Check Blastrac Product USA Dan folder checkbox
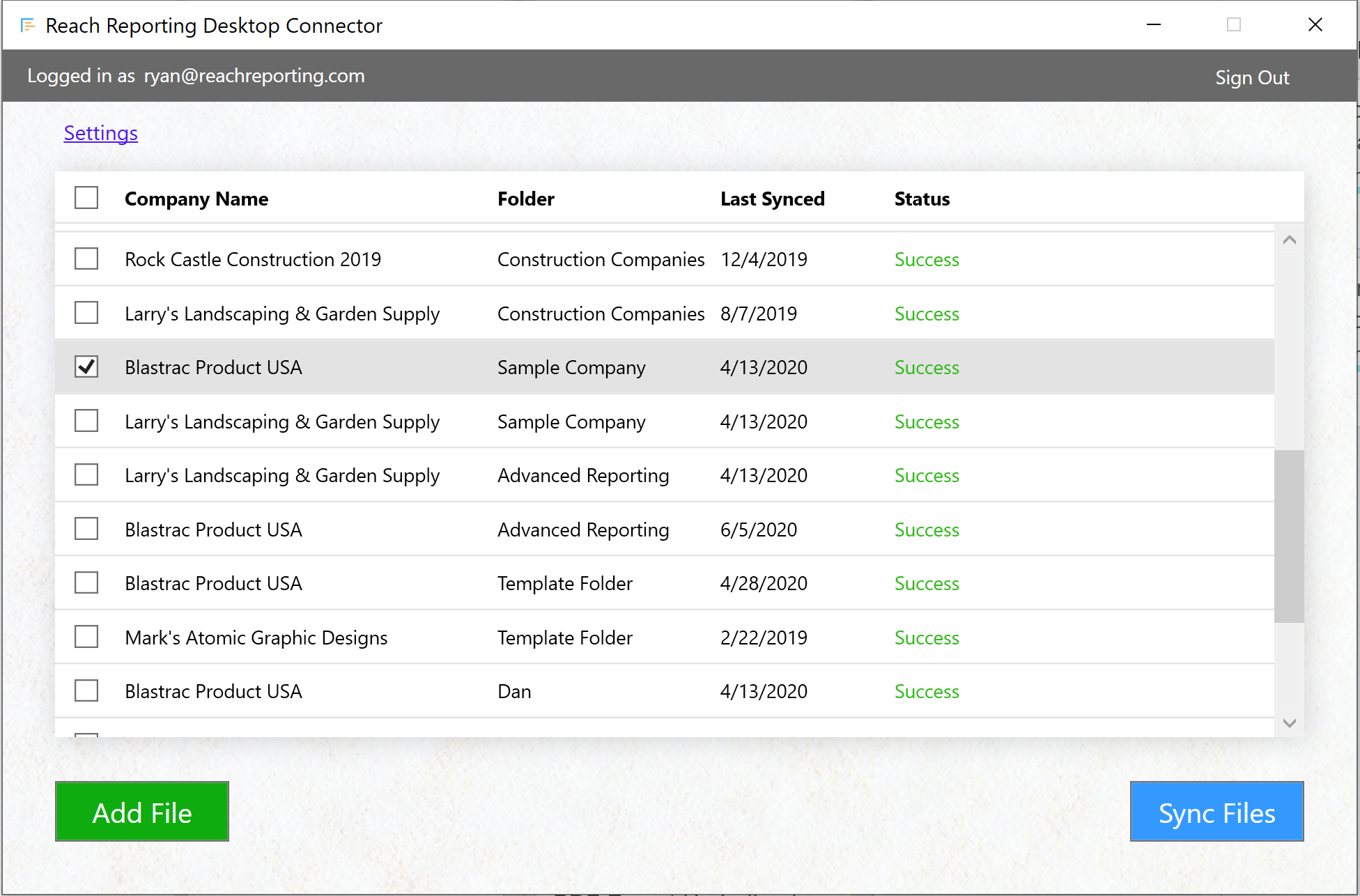Image resolution: width=1360 pixels, height=896 pixels. coord(86,690)
